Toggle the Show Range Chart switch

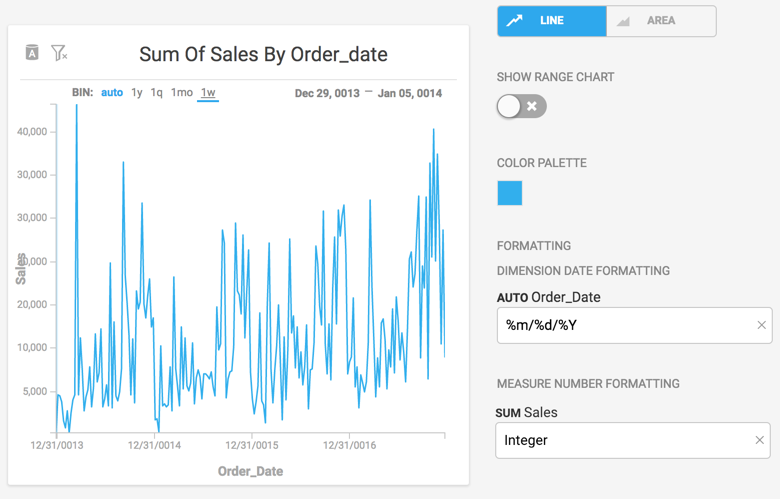pyautogui.click(x=521, y=106)
